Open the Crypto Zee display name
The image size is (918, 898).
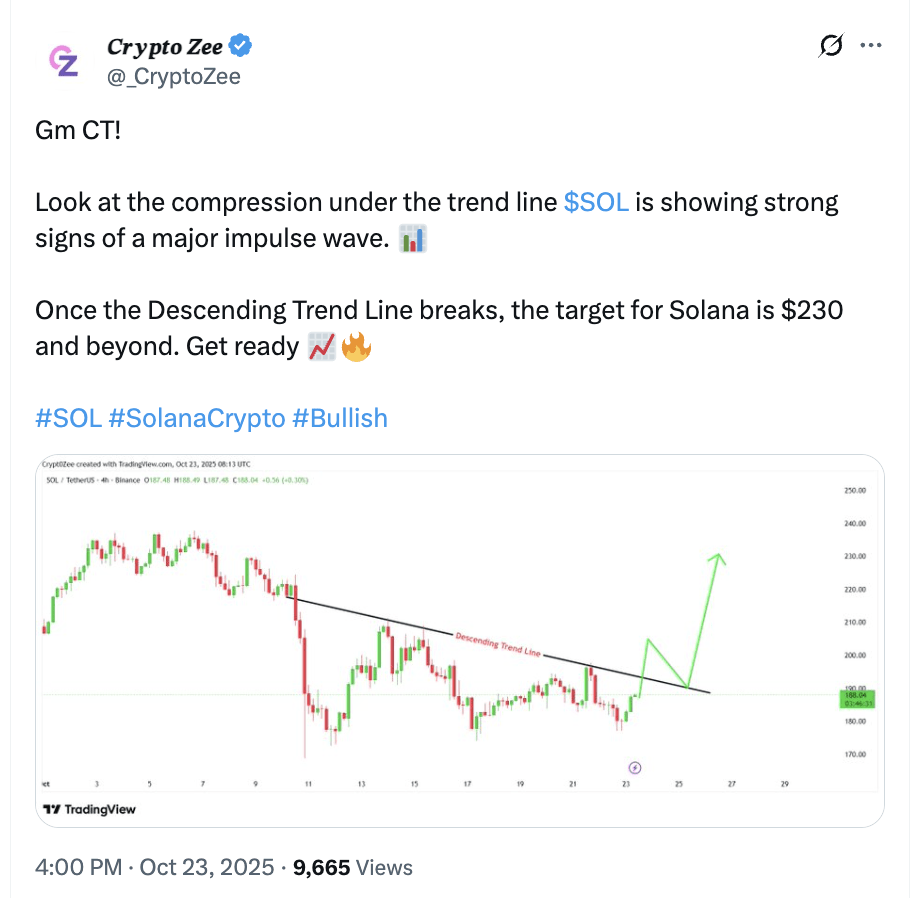(165, 46)
